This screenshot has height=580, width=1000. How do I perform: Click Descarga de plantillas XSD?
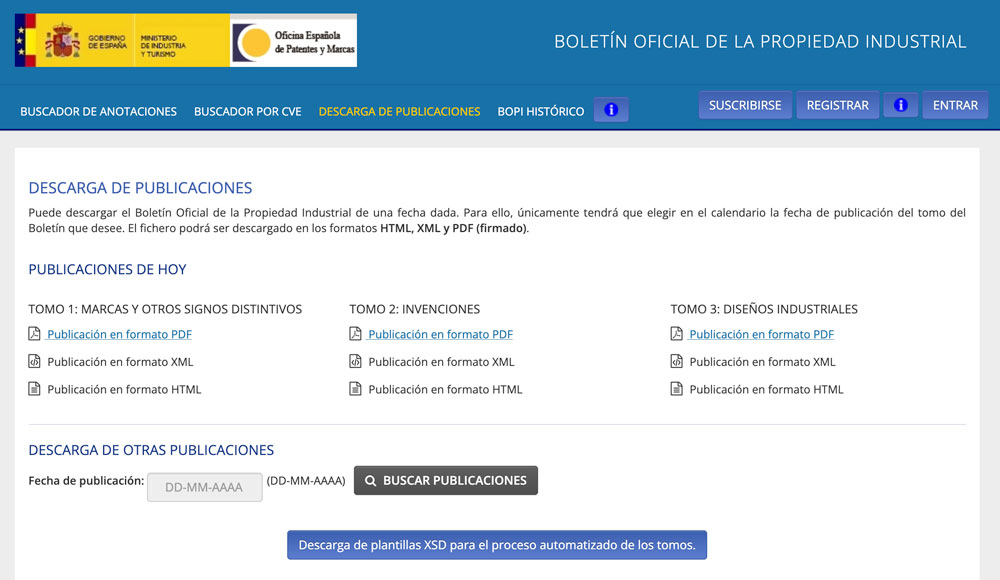click(497, 545)
